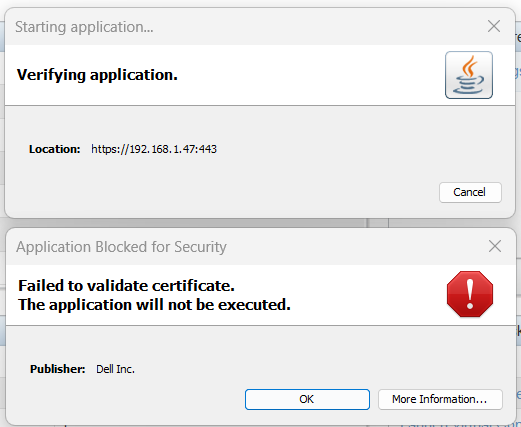Click the partially hidden blue link behind dialog bottom
521x427 pixels.
coord(458,425)
